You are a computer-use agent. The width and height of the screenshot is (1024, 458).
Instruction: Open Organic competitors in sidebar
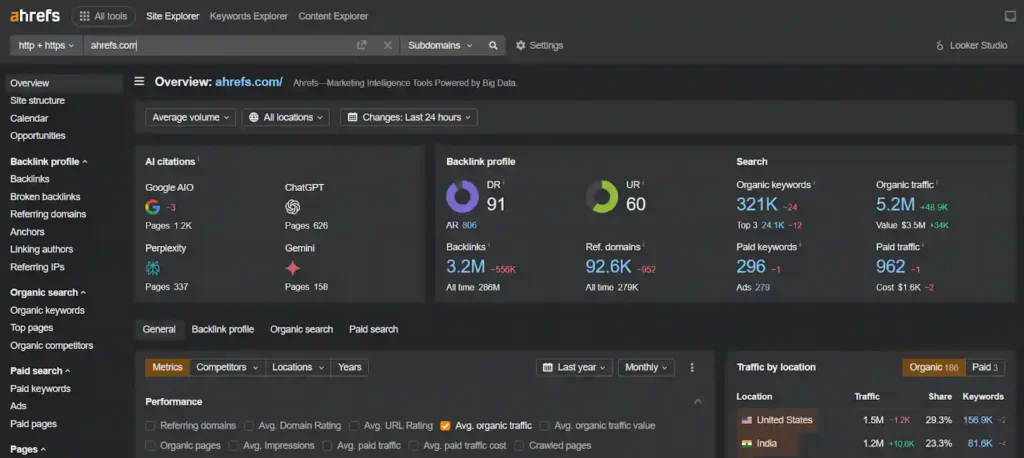(52, 345)
